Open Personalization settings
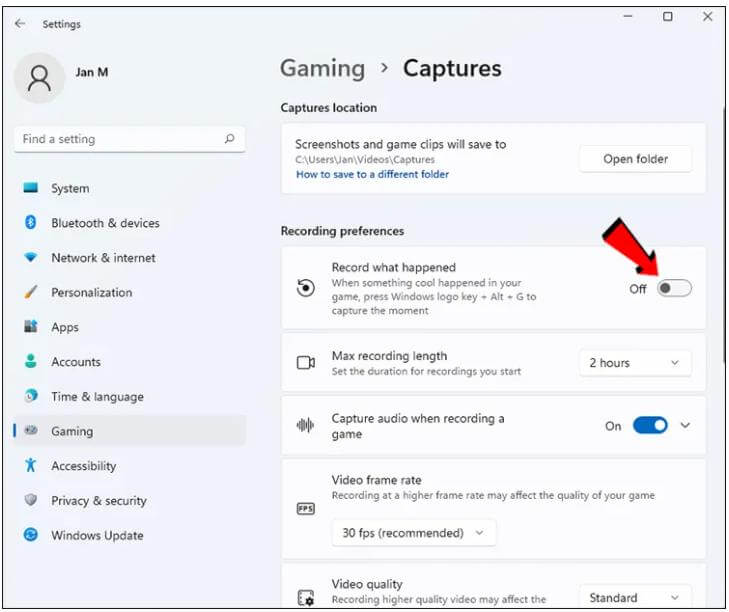 click(129, 293)
